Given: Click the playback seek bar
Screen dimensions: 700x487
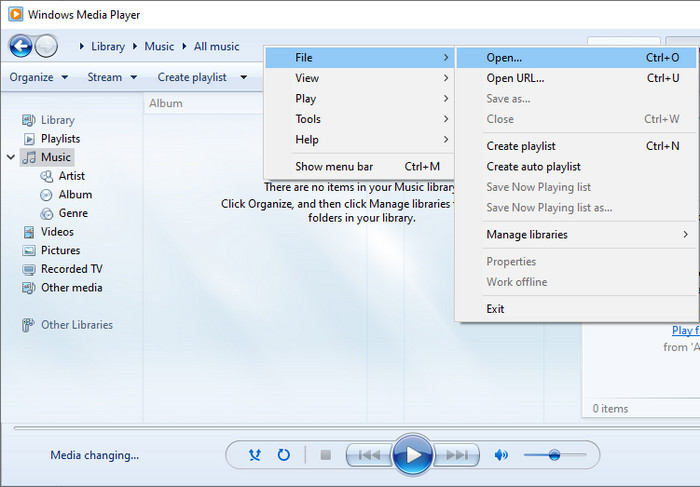Looking at the screenshot, I should [356, 428].
